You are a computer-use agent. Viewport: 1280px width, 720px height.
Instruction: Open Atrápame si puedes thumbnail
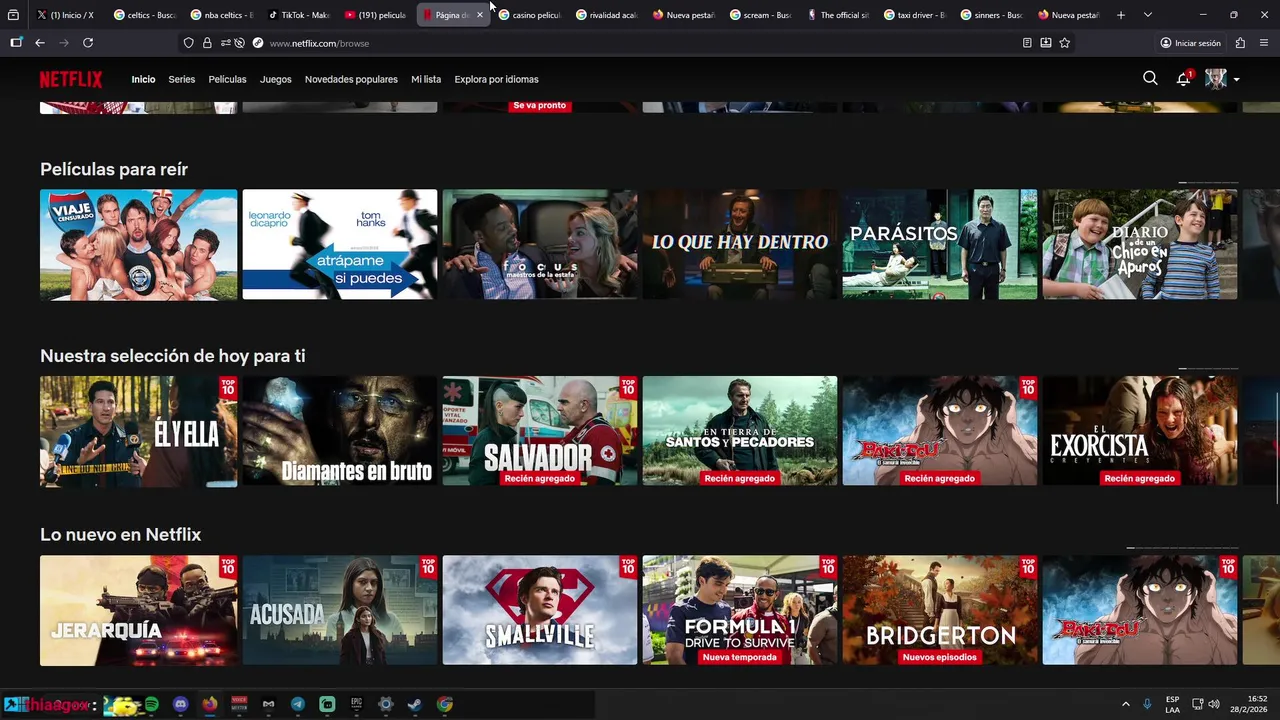pyautogui.click(x=340, y=244)
